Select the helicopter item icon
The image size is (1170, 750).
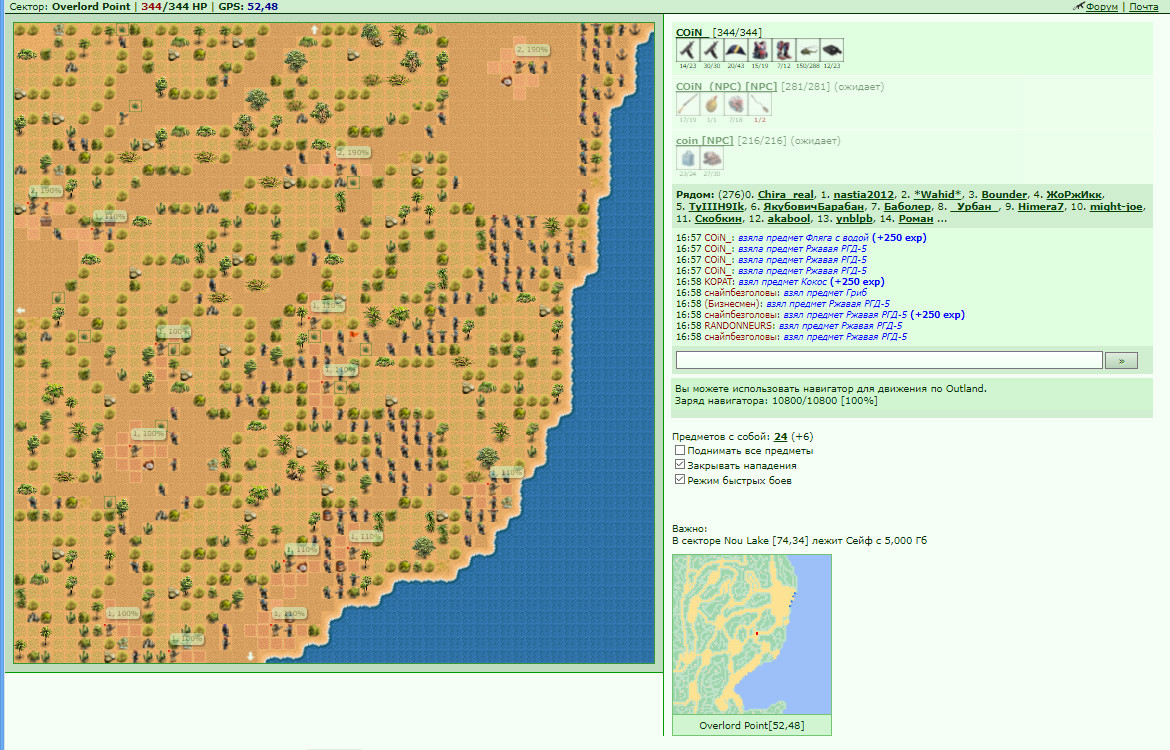coord(807,50)
